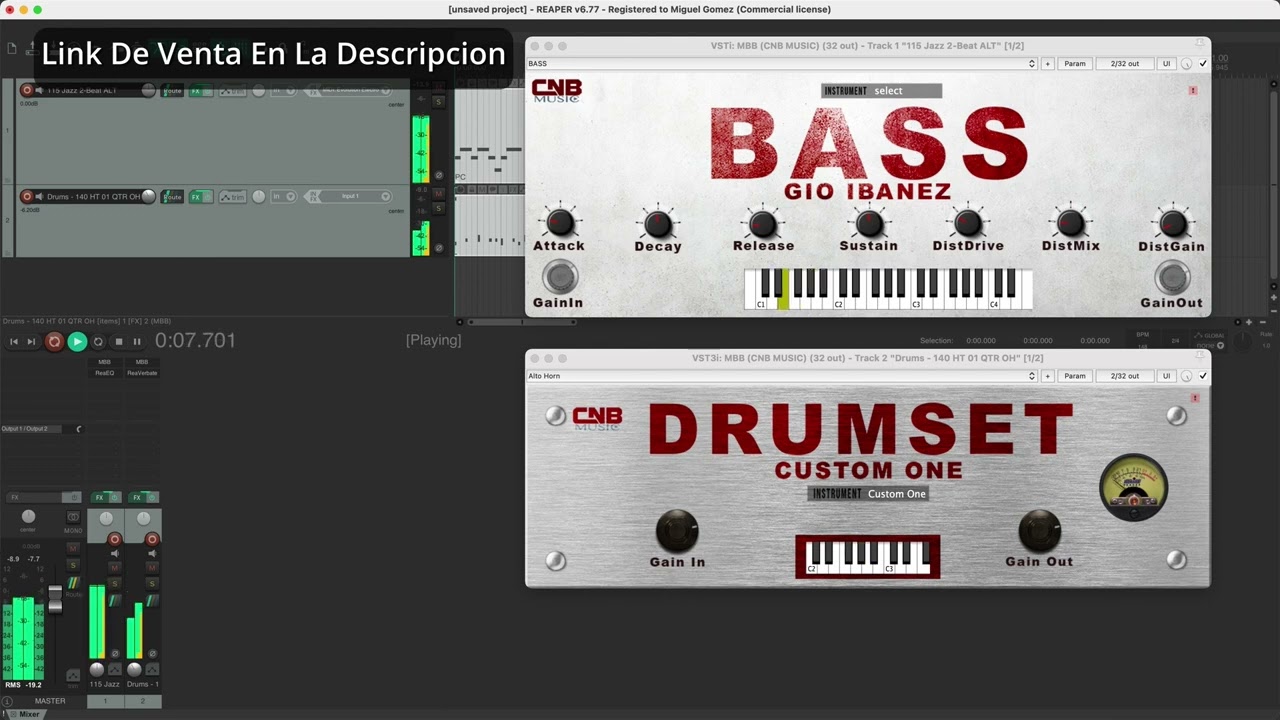Open master FX chain in mixer
The image size is (1280, 720).
pos(35,497)
